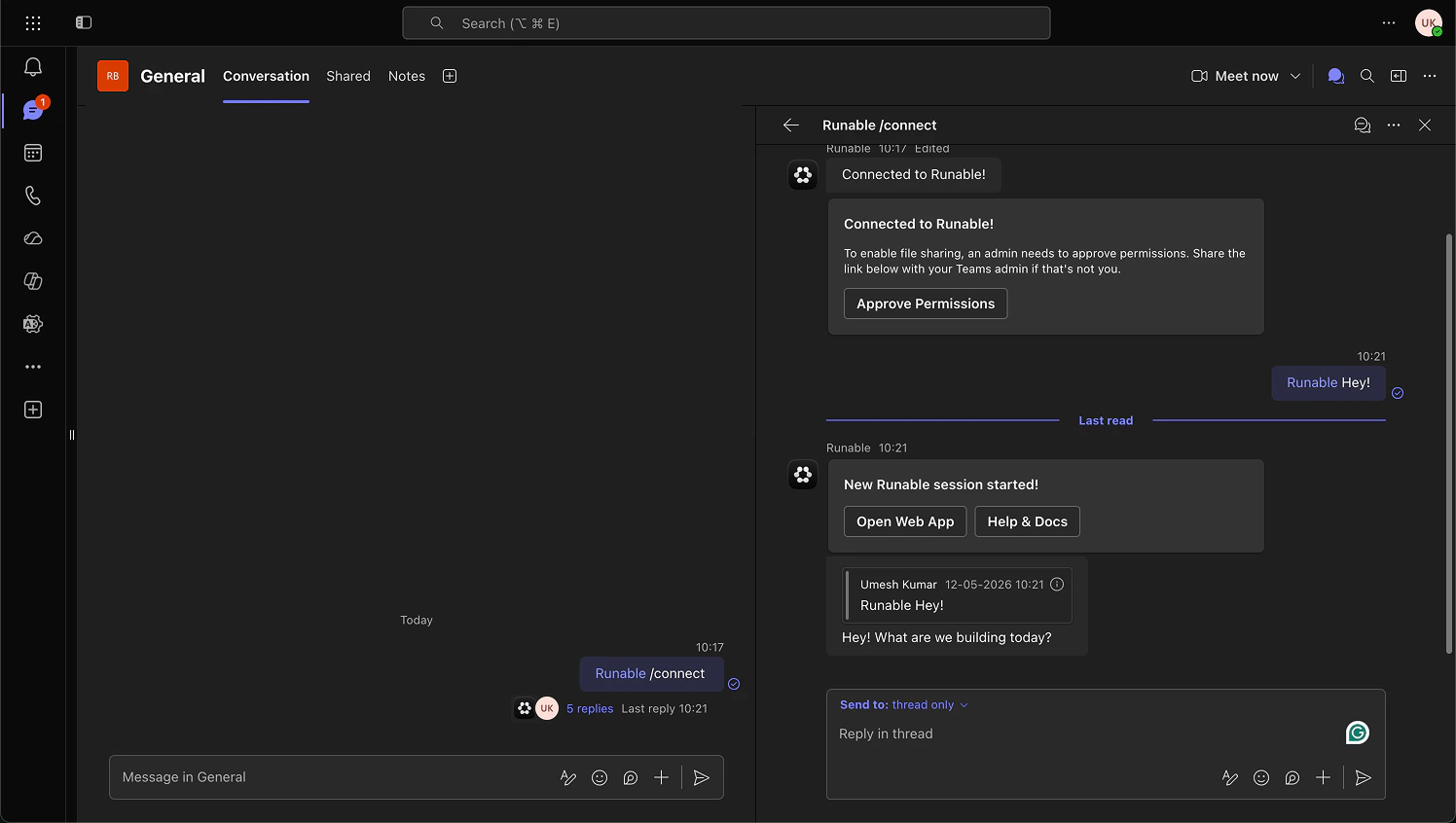Search in channel magnifier icon
The width and height of the screenshot is (1456, 823).
click(x=1367, y=76)
